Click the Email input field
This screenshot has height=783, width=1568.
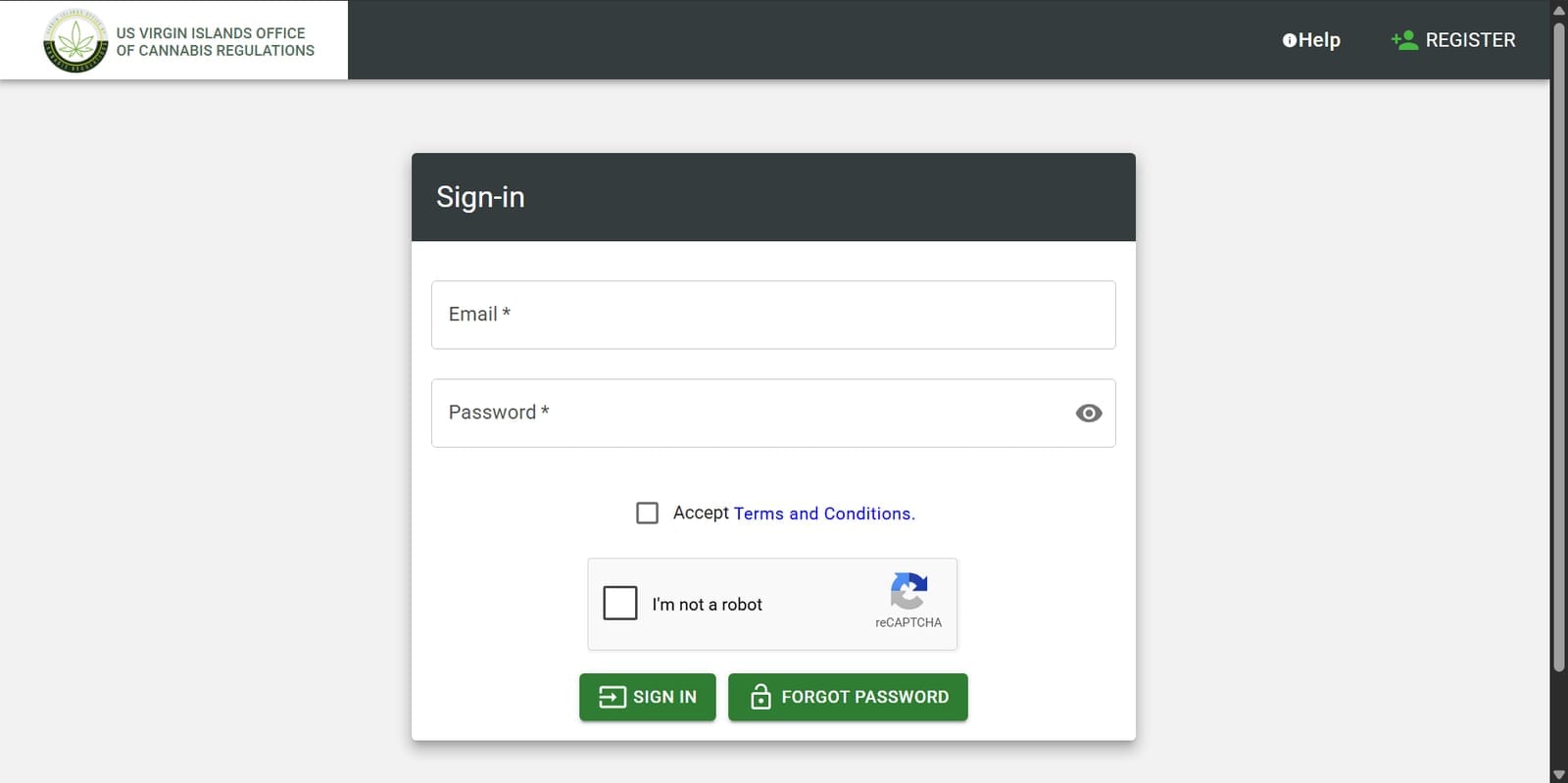click(773, 315)
